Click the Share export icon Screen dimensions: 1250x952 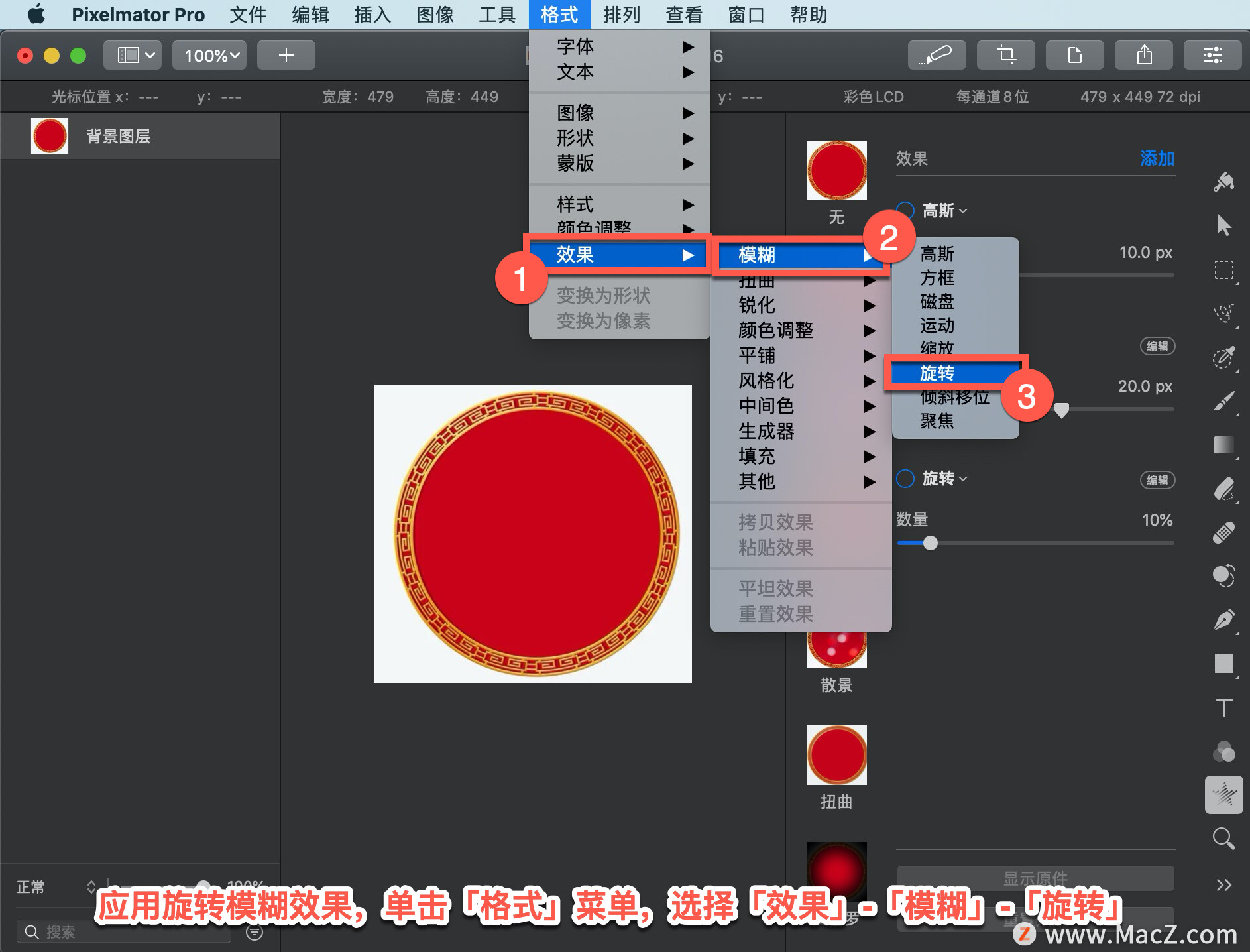point(1144,55)
